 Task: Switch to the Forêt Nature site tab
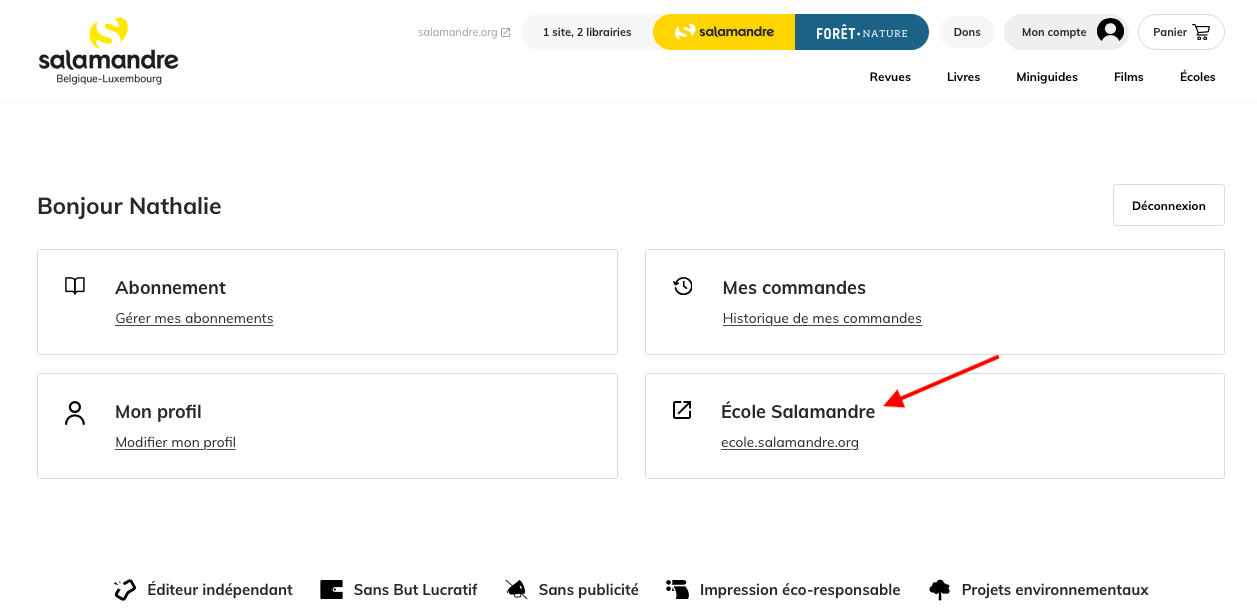[862, 32]
